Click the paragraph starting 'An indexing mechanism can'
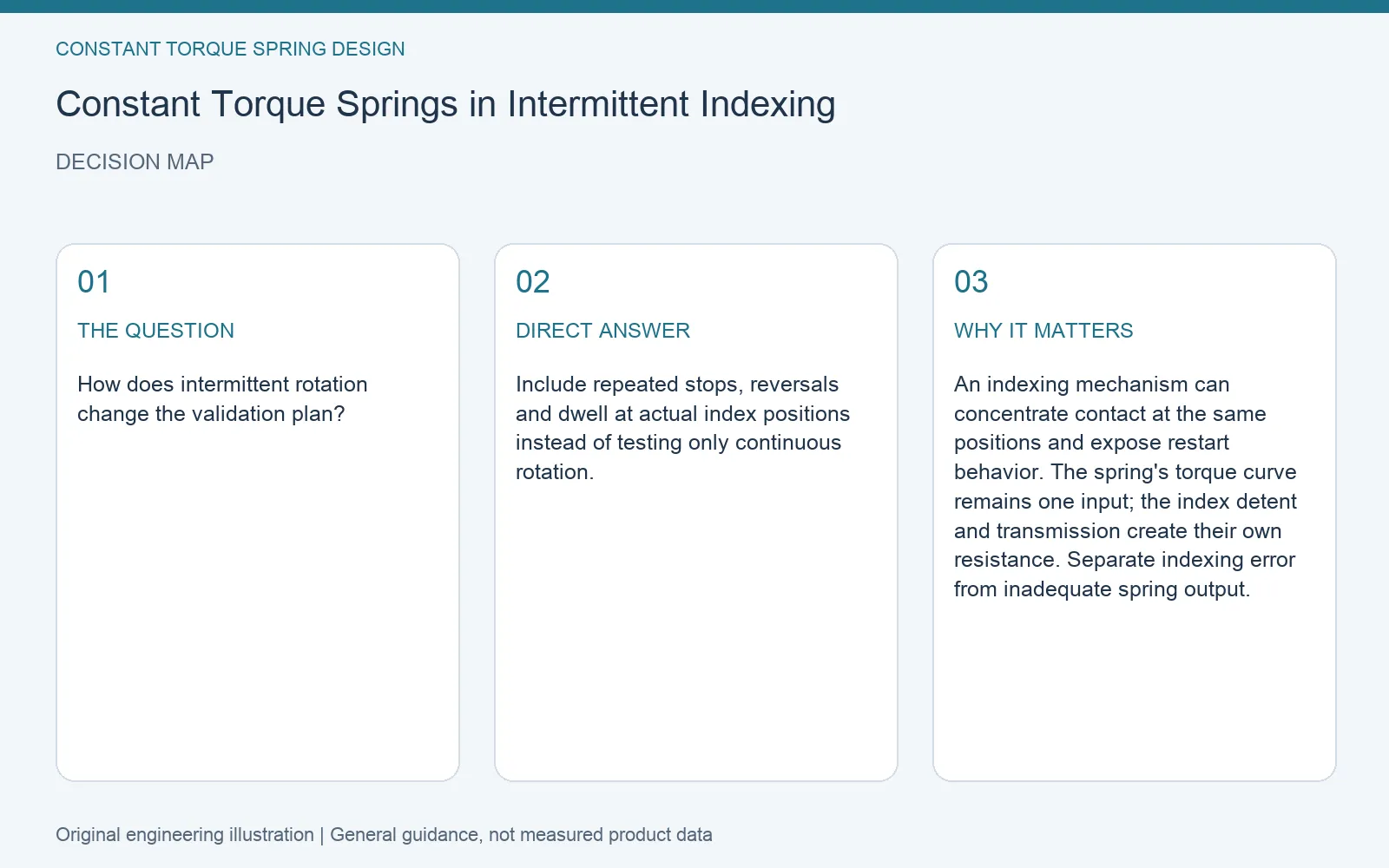This screenshot has width=1389, height=868. pos(1125,487)
